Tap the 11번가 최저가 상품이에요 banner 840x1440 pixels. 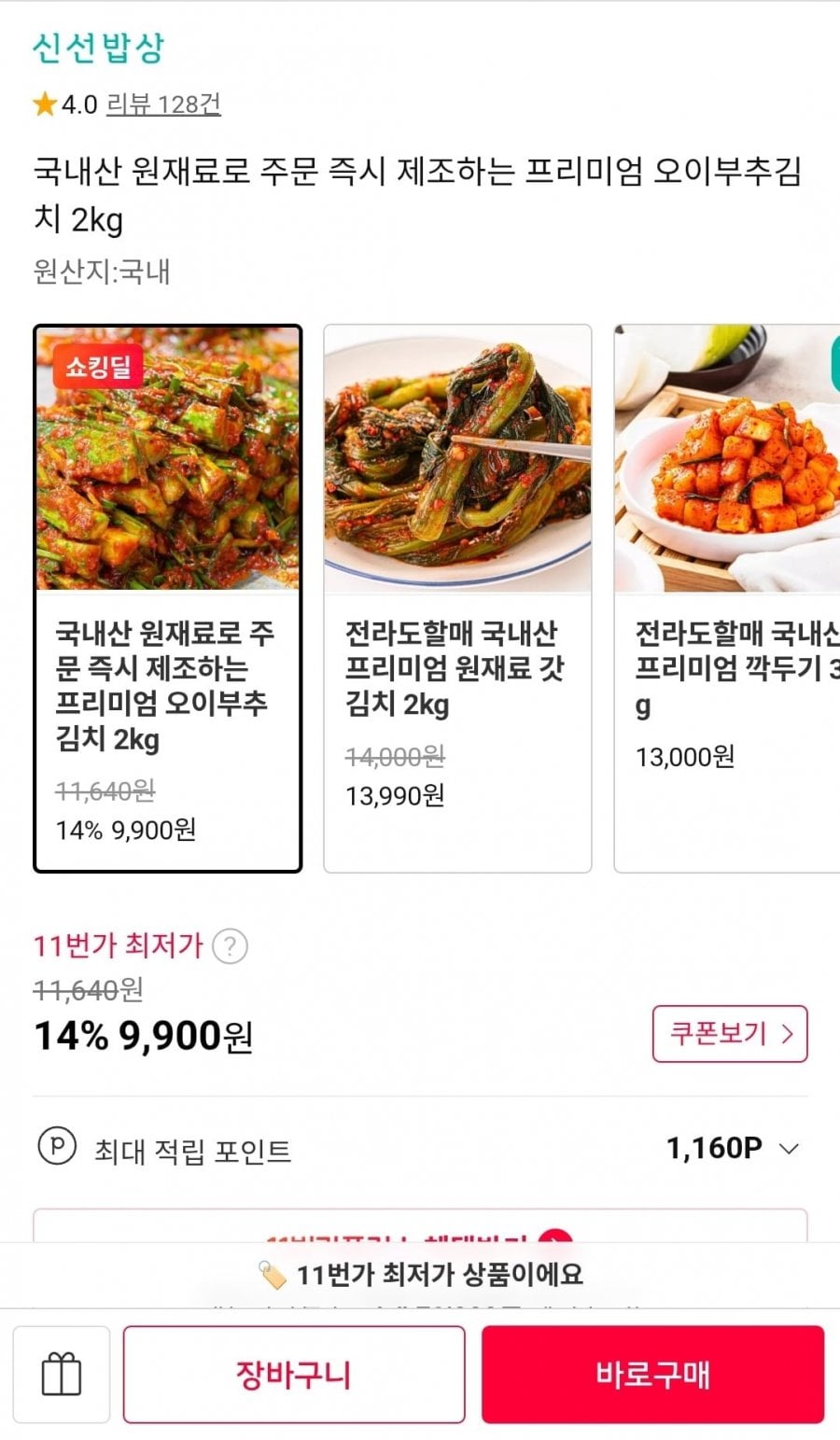tap(420, 1275)
